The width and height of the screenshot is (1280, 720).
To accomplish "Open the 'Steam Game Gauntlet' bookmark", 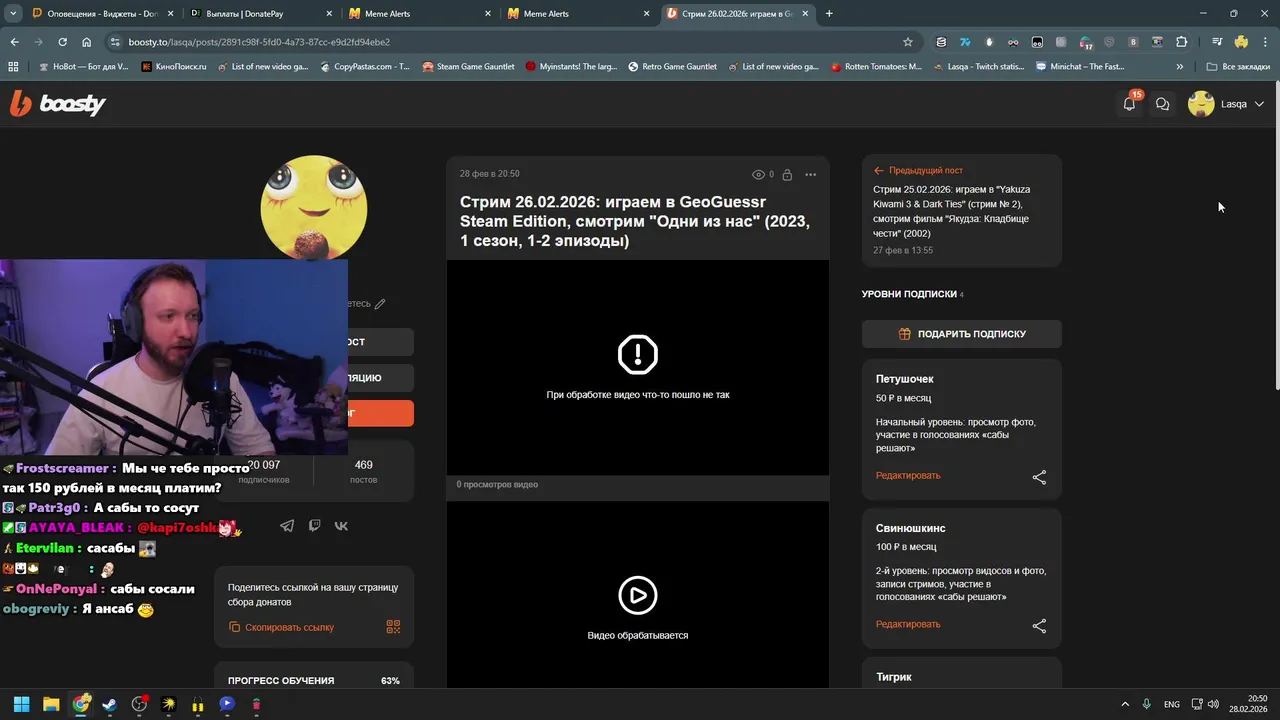I will coord(468,67).
